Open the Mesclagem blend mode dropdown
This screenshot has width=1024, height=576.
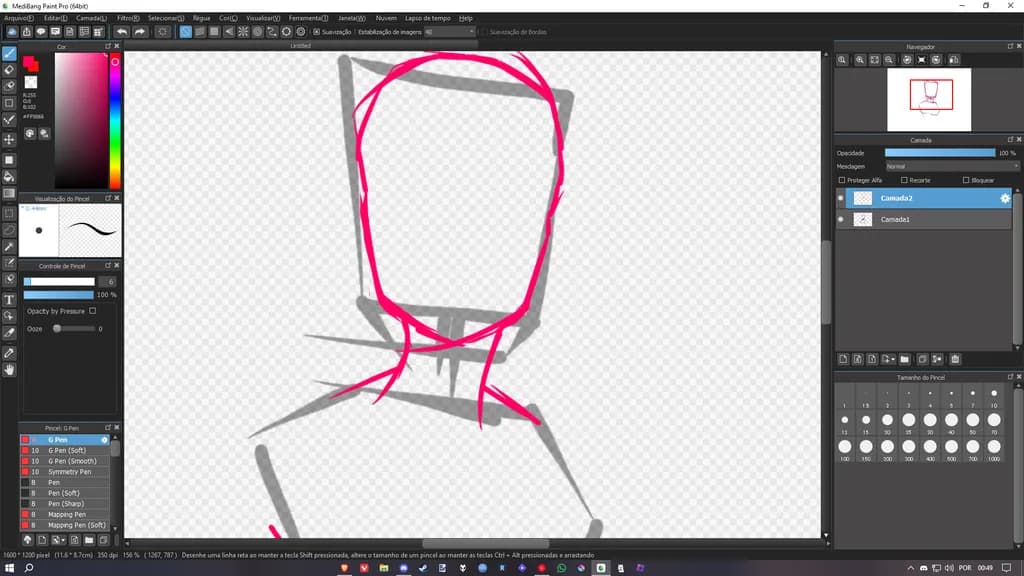point(952,167)
